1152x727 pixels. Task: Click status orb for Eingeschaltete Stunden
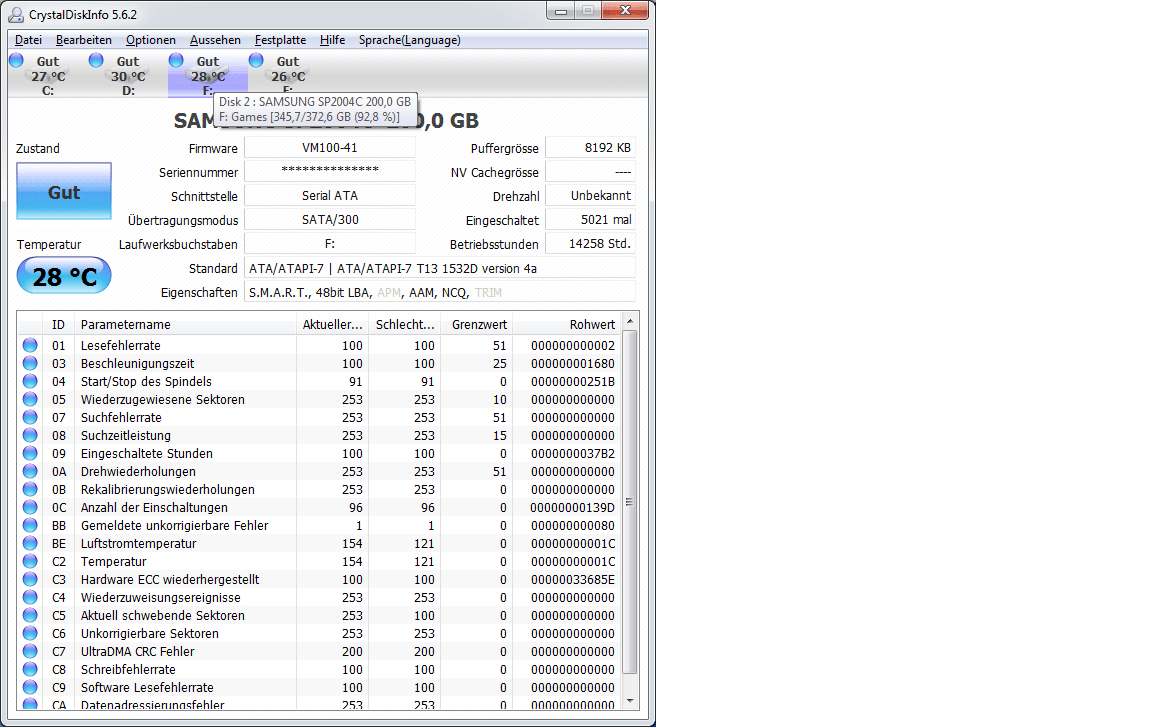coord(30,453)
